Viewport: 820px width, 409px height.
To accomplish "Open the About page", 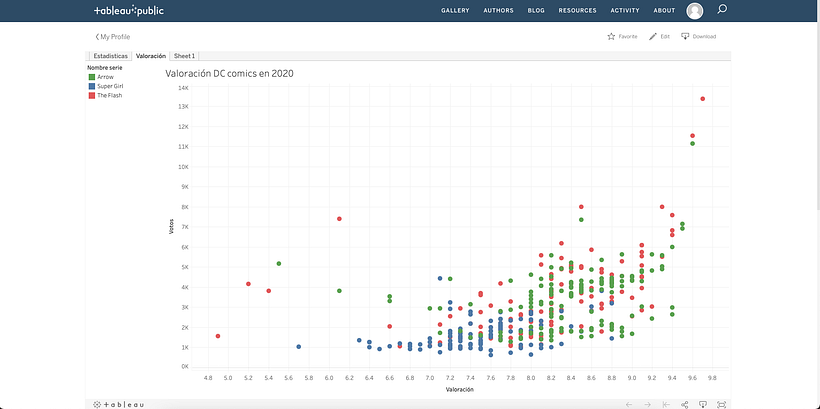I will click(664, 10).
